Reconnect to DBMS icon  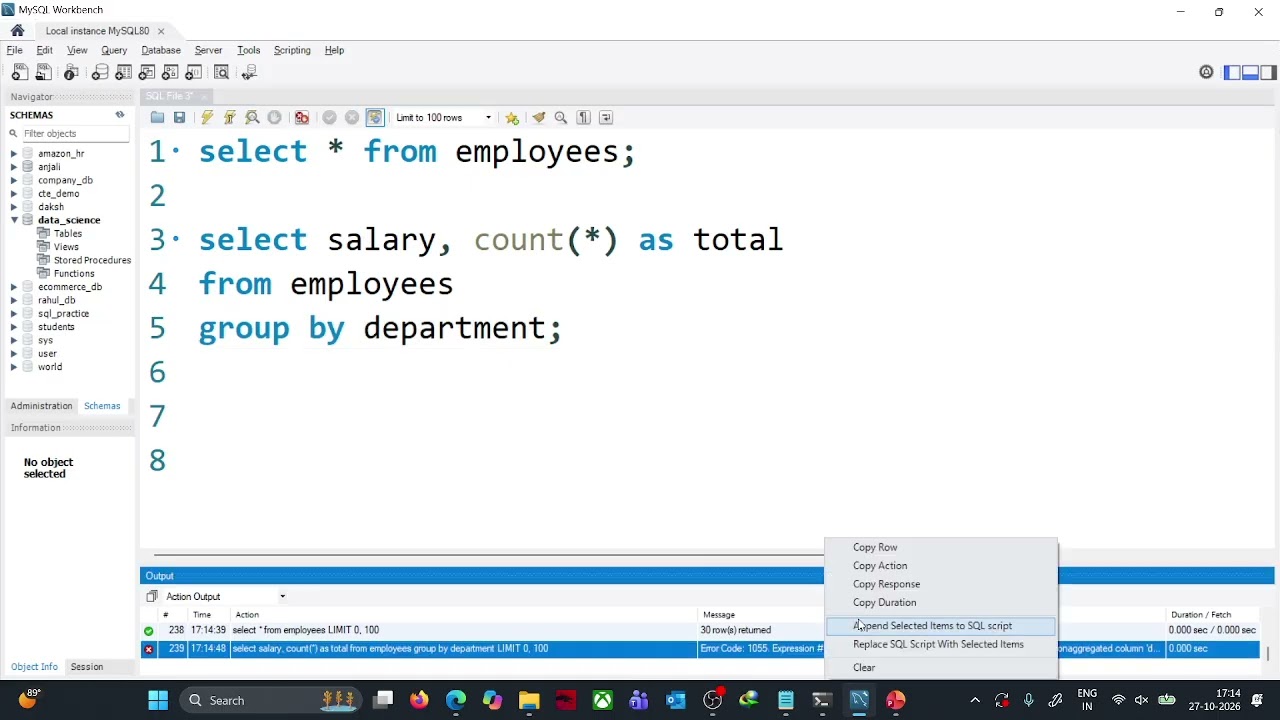[249, 72]
